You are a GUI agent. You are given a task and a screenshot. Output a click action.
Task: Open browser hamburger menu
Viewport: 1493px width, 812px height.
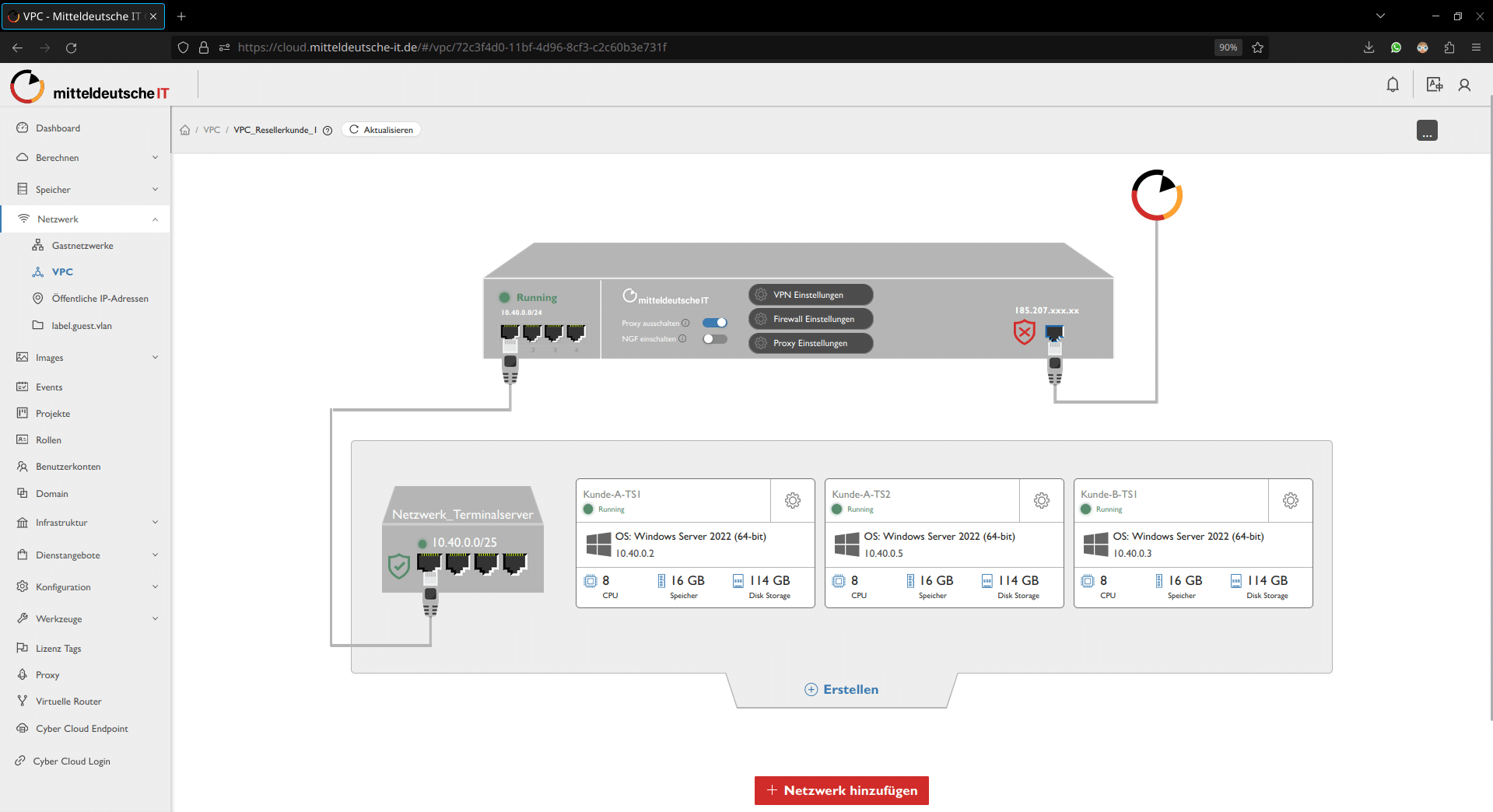point(1476,47)
